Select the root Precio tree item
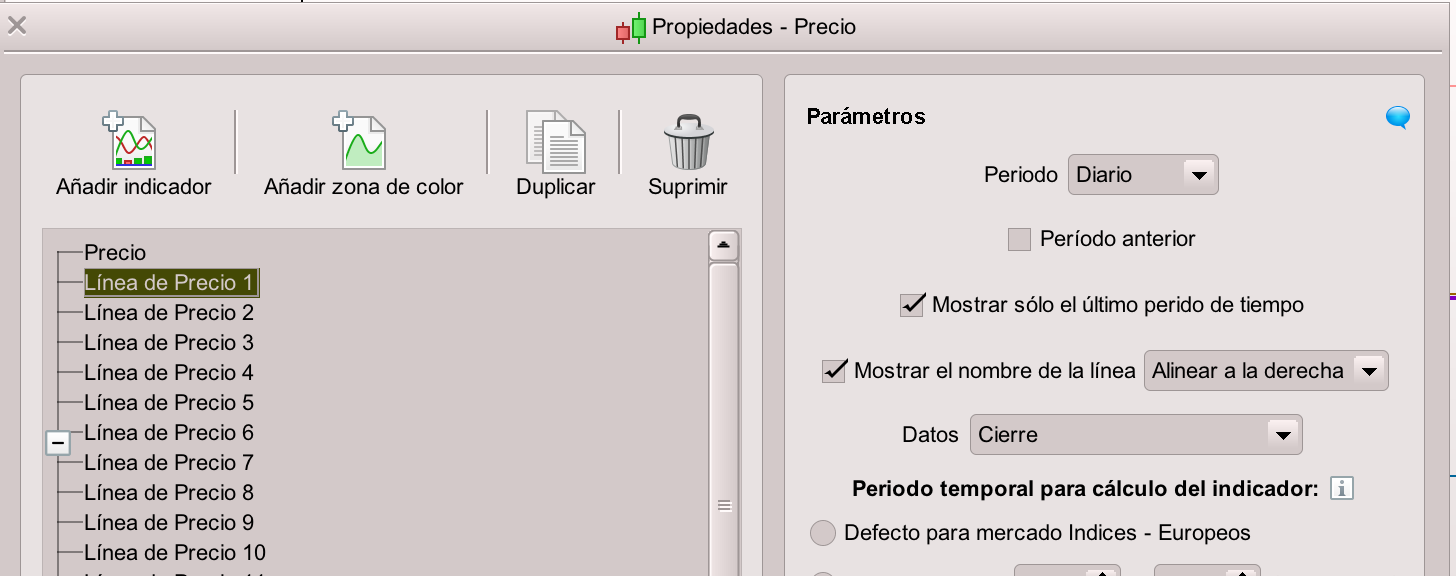This screenshot has height=576, width=1456. [115, 253]
